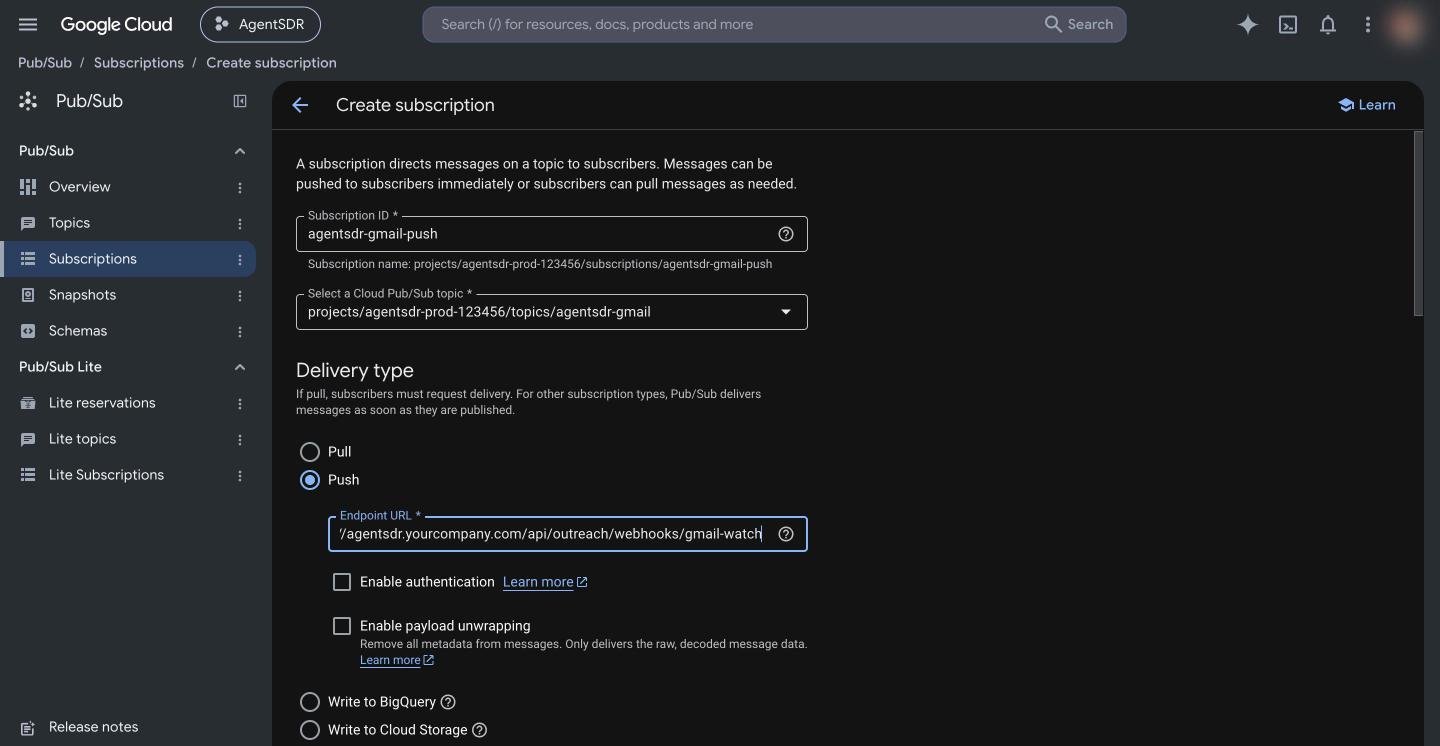The height and width of the screenshot is (746, 1440).
Task: Open the top bar more options menu
Action: [1368, 25]
